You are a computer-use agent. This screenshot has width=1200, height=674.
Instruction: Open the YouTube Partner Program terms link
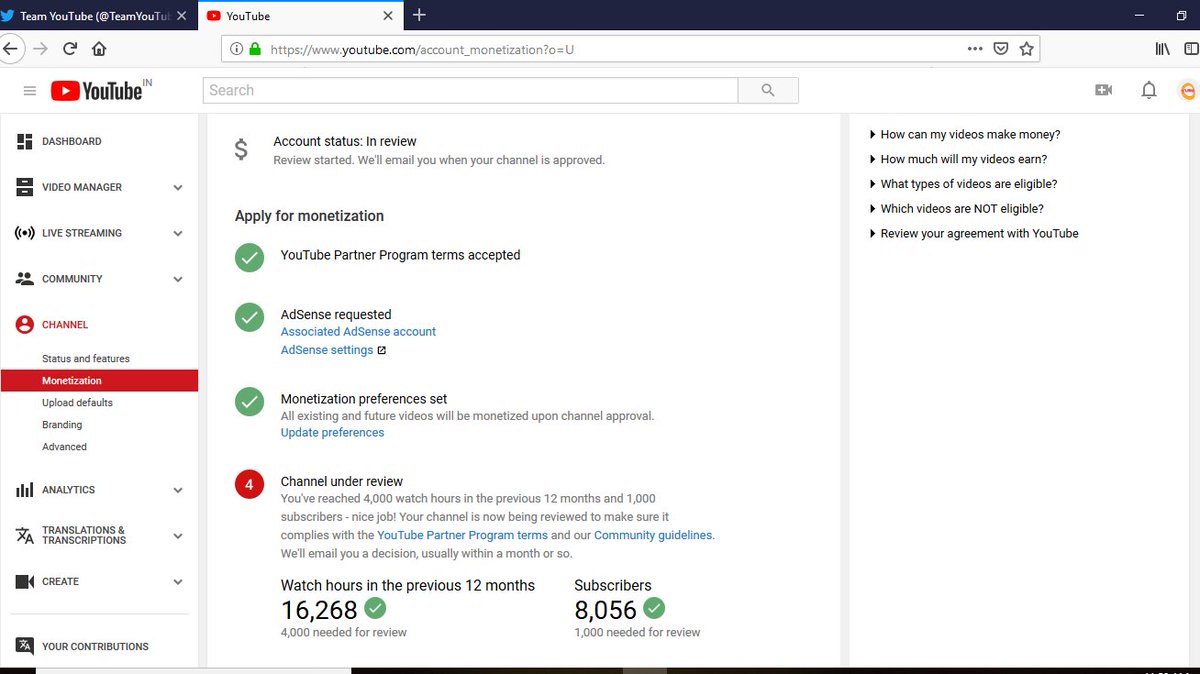462,535
